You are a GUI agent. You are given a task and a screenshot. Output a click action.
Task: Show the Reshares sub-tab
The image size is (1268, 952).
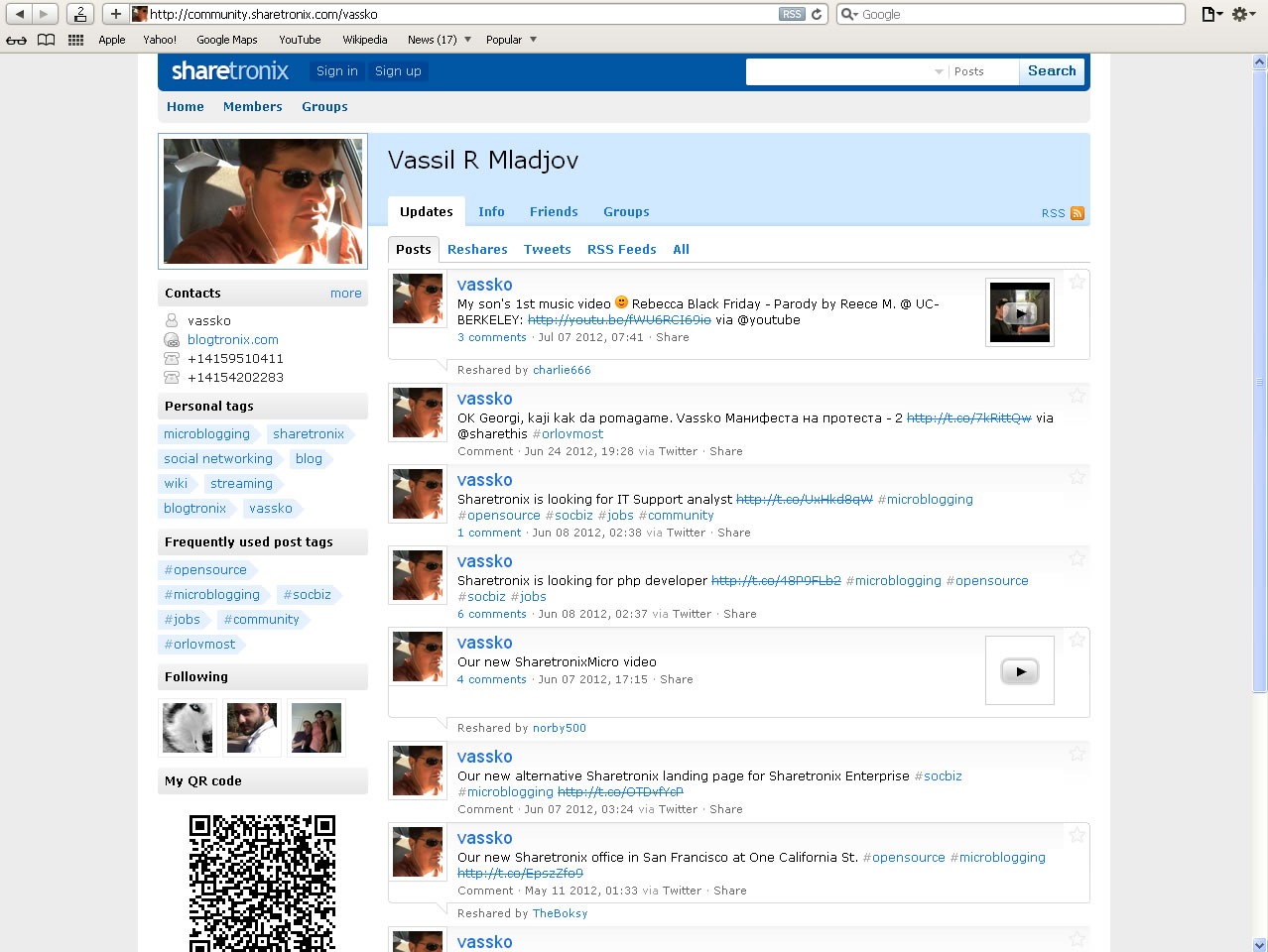(x=477, y=250)
